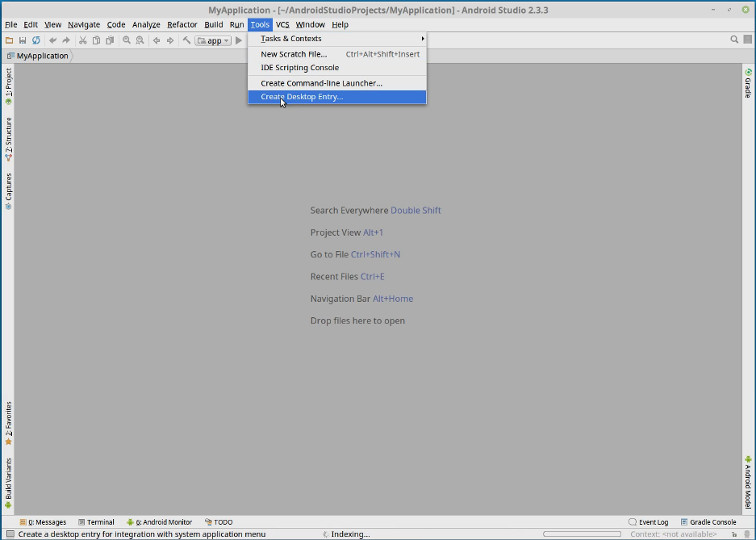Open the 6: Android Monitor window
Viewport: 756px width, 540px height.
click(159, 522)
